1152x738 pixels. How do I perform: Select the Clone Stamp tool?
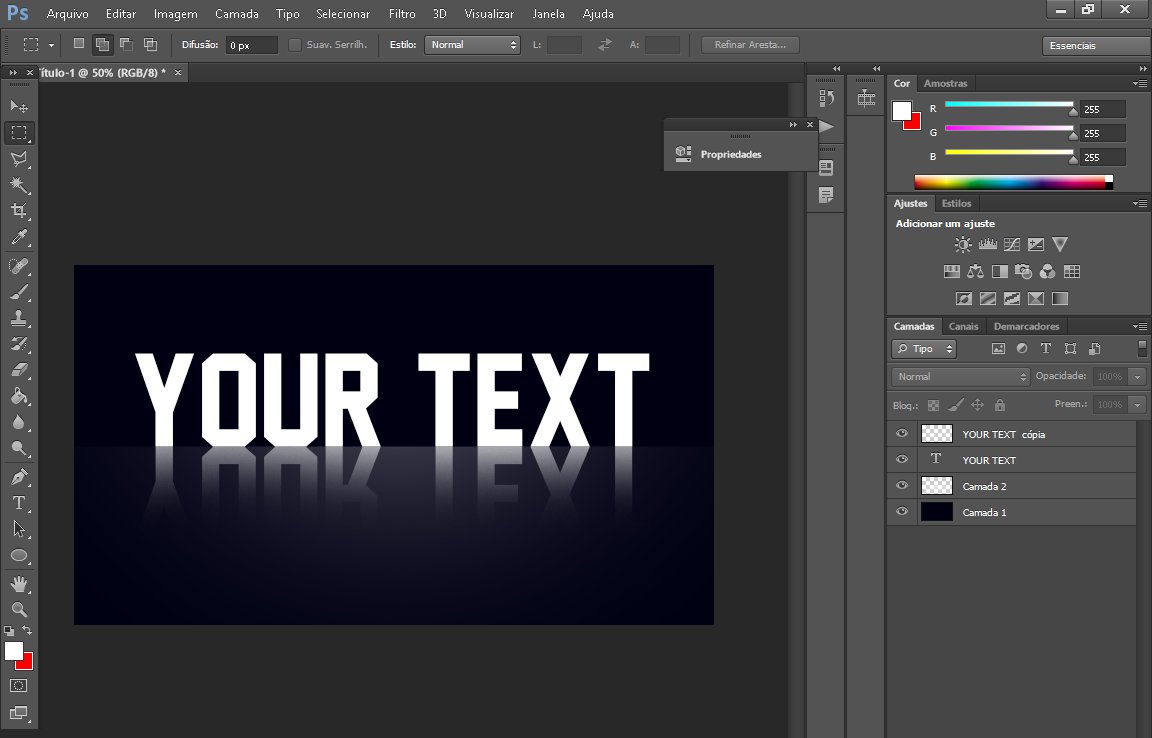20,319
